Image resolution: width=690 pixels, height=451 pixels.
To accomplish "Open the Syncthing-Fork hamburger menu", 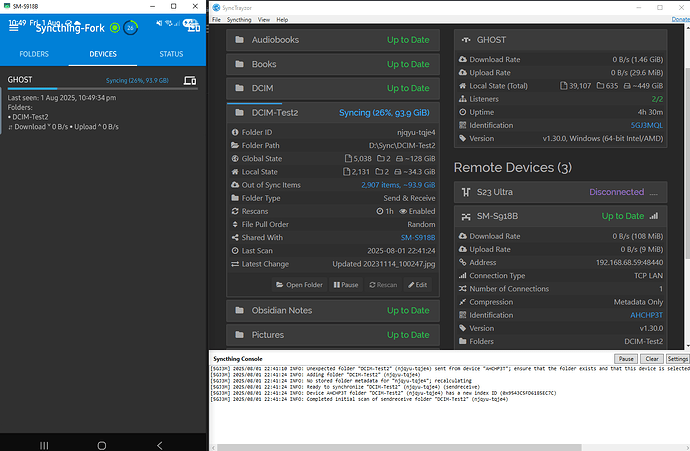I will point(14,28).
